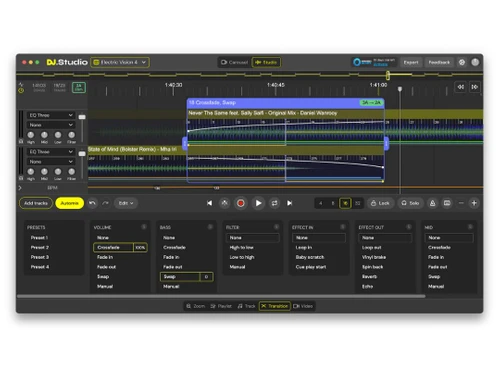Click the headphone icon on State of Mind track

coord(21,178)
